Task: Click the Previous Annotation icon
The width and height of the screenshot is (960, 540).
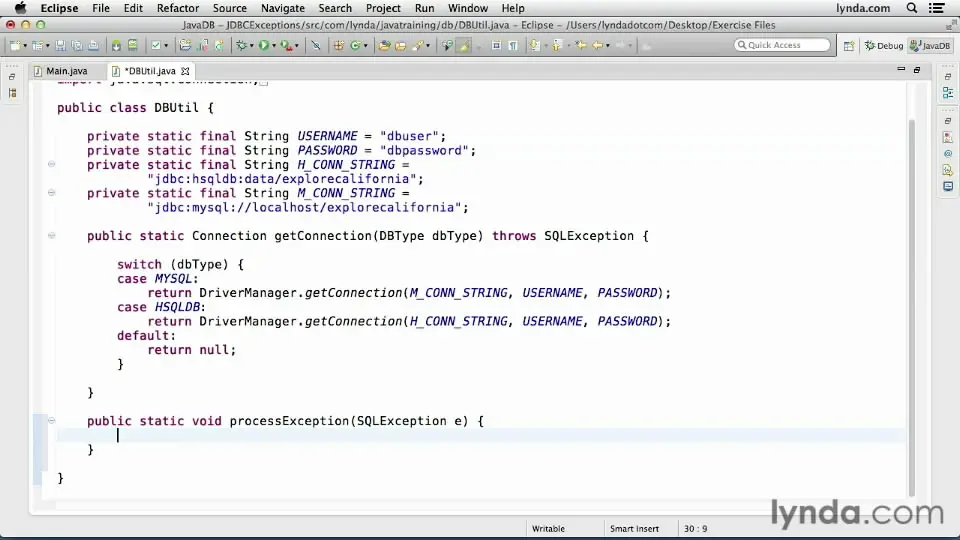Action: 557,45
